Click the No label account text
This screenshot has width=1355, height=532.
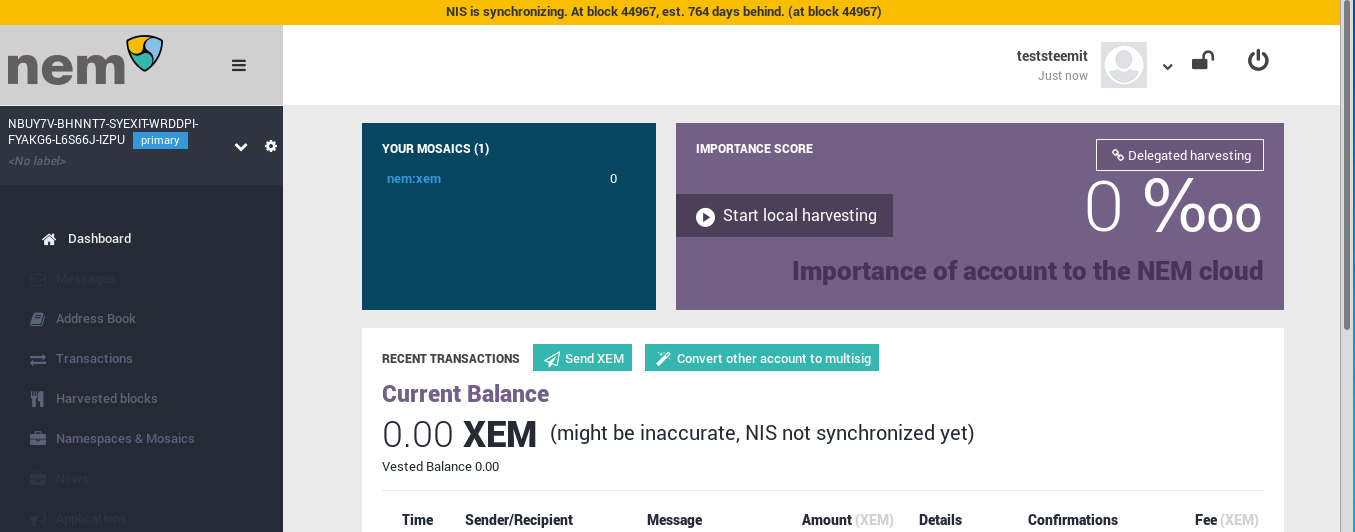pos(37,161)
